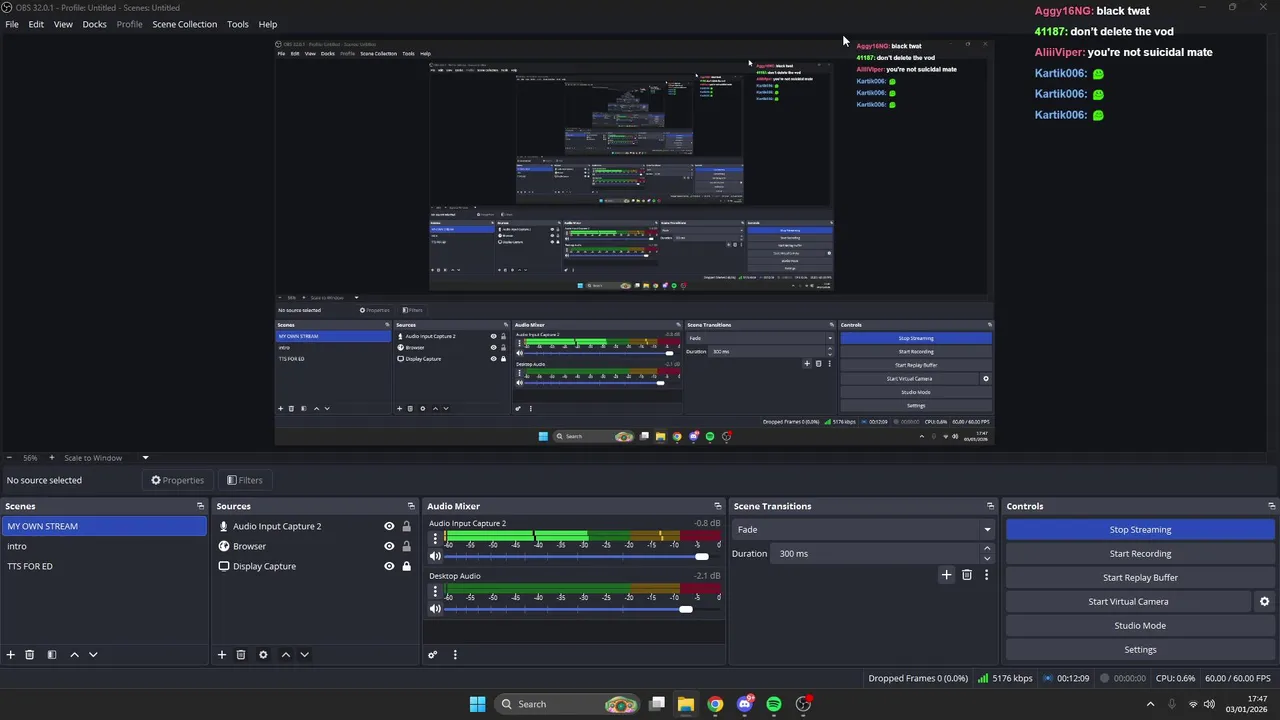1280x720 pixels.
Task: Select the intro scene
Action: click(104, 546)
